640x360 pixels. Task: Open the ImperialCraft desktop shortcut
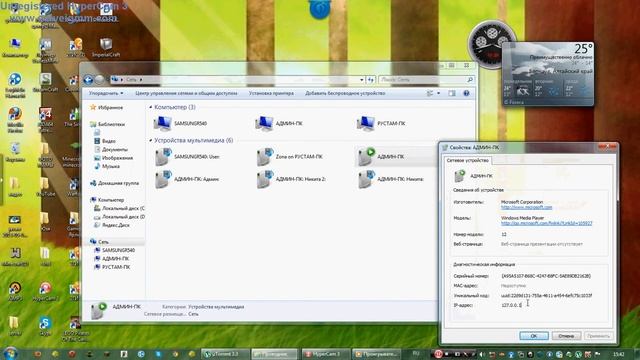click(x=106, y=48)
